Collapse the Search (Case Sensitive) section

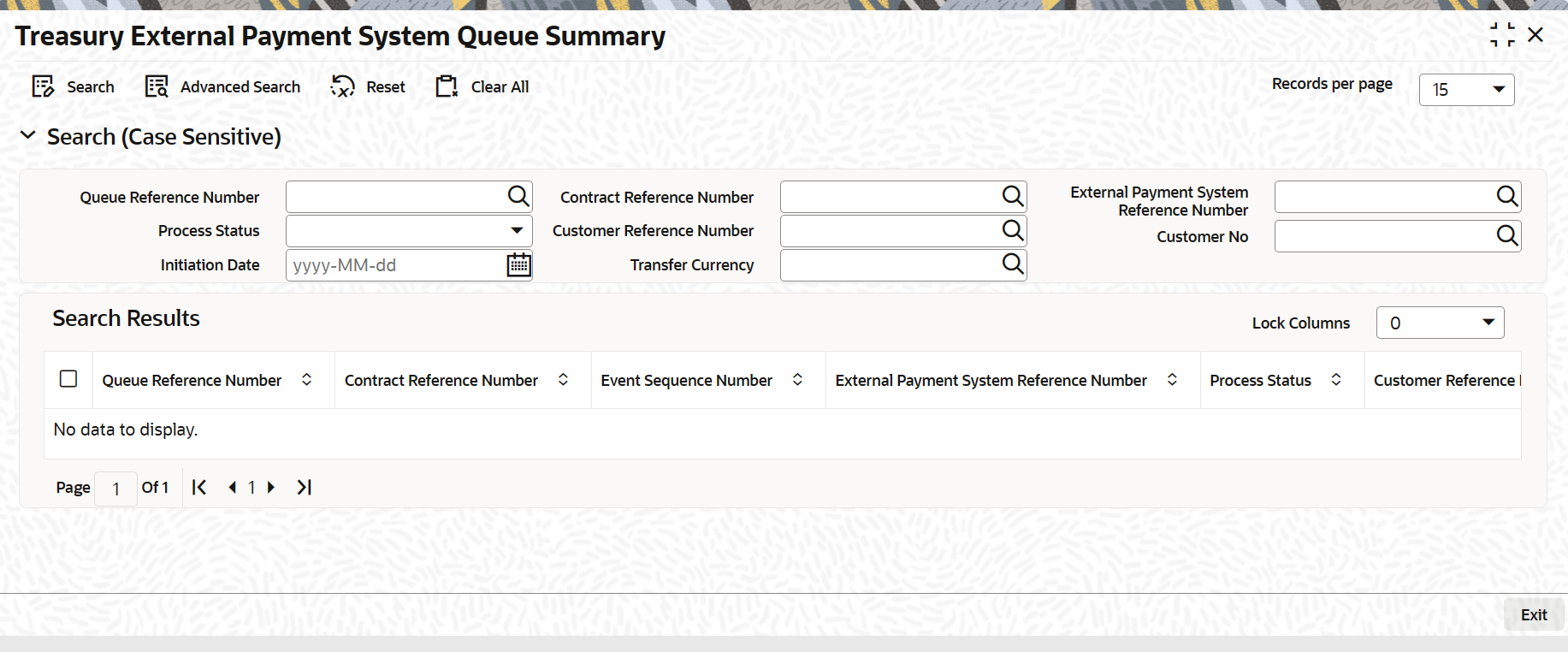click(28, 136)
